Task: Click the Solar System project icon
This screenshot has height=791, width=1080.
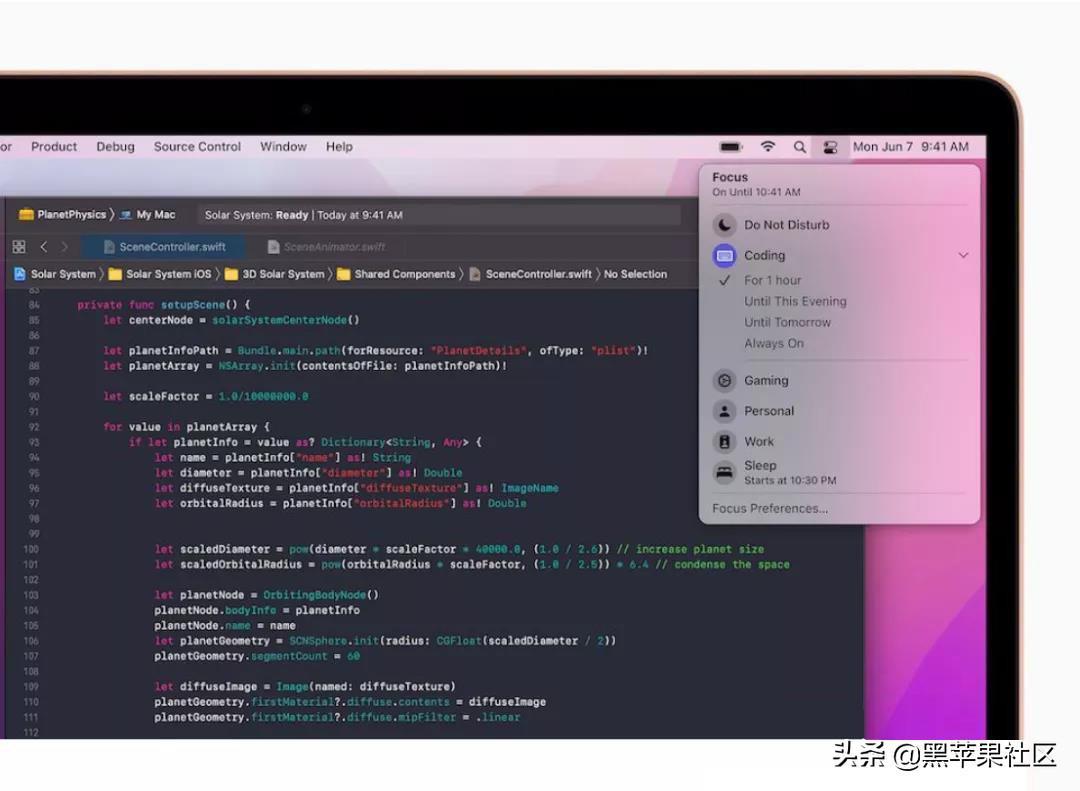Action: click(20, 274)
